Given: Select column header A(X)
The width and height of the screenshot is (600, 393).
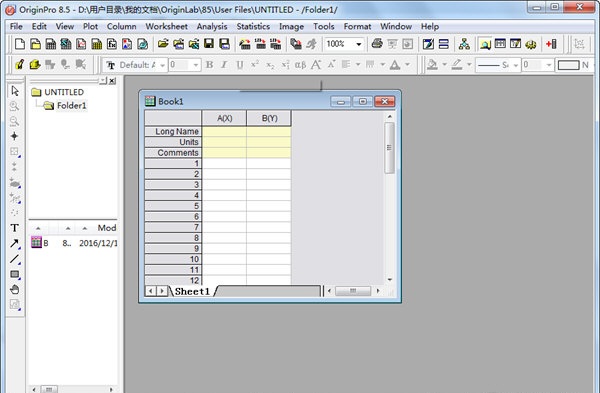Looking at the screenshot, I should pyautogui.click(x=224, y=118).
